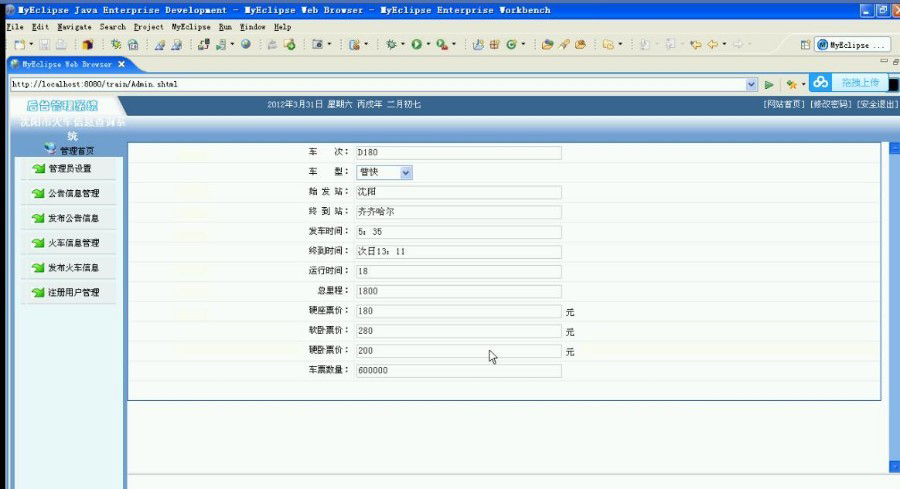
Task: Click the New file toolbar icon
Action: [x=20, y=44]
